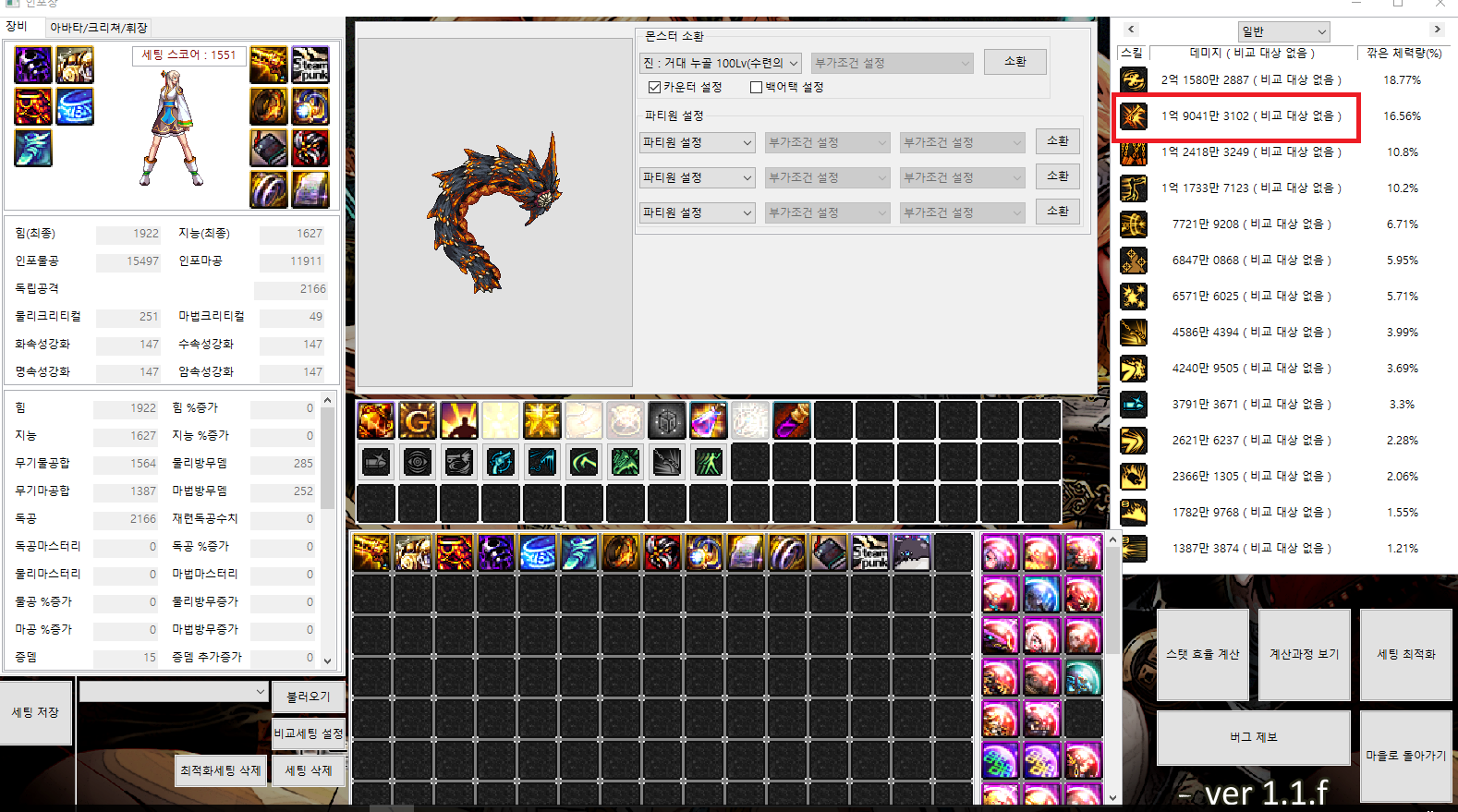1458x812 pixels.
Task: Click 스탯 효율 계산 button
Action: (1202, 654)
